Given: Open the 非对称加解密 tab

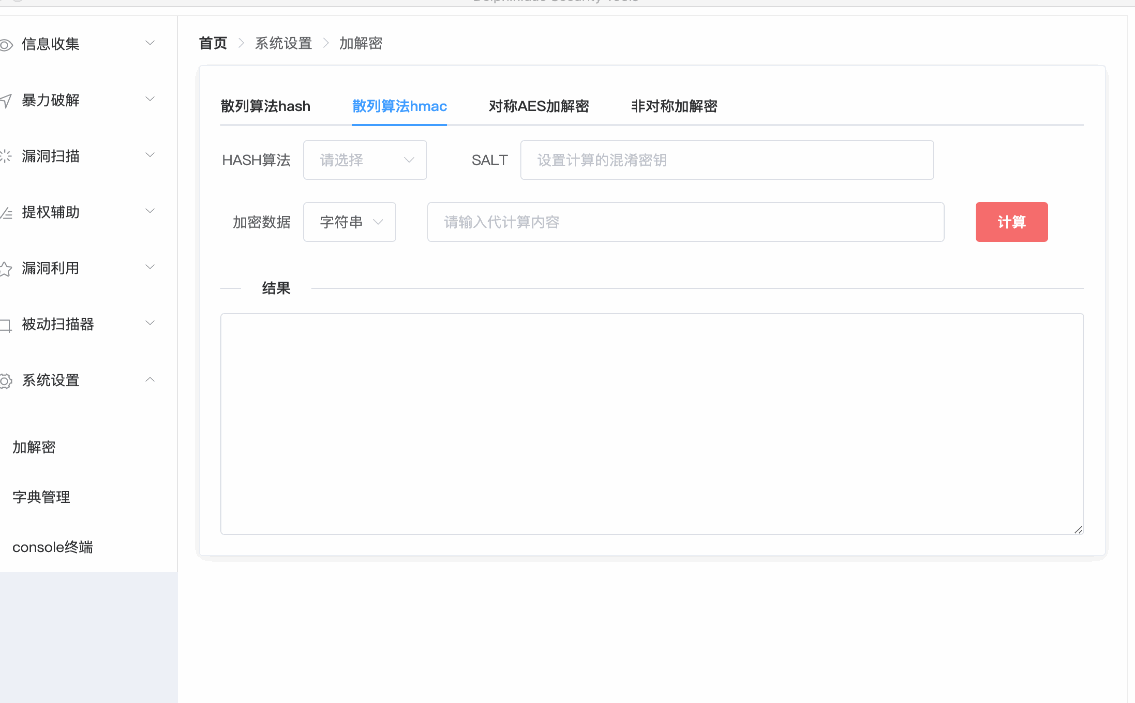Looking at the screenshot, I should (x=673, y=106).
